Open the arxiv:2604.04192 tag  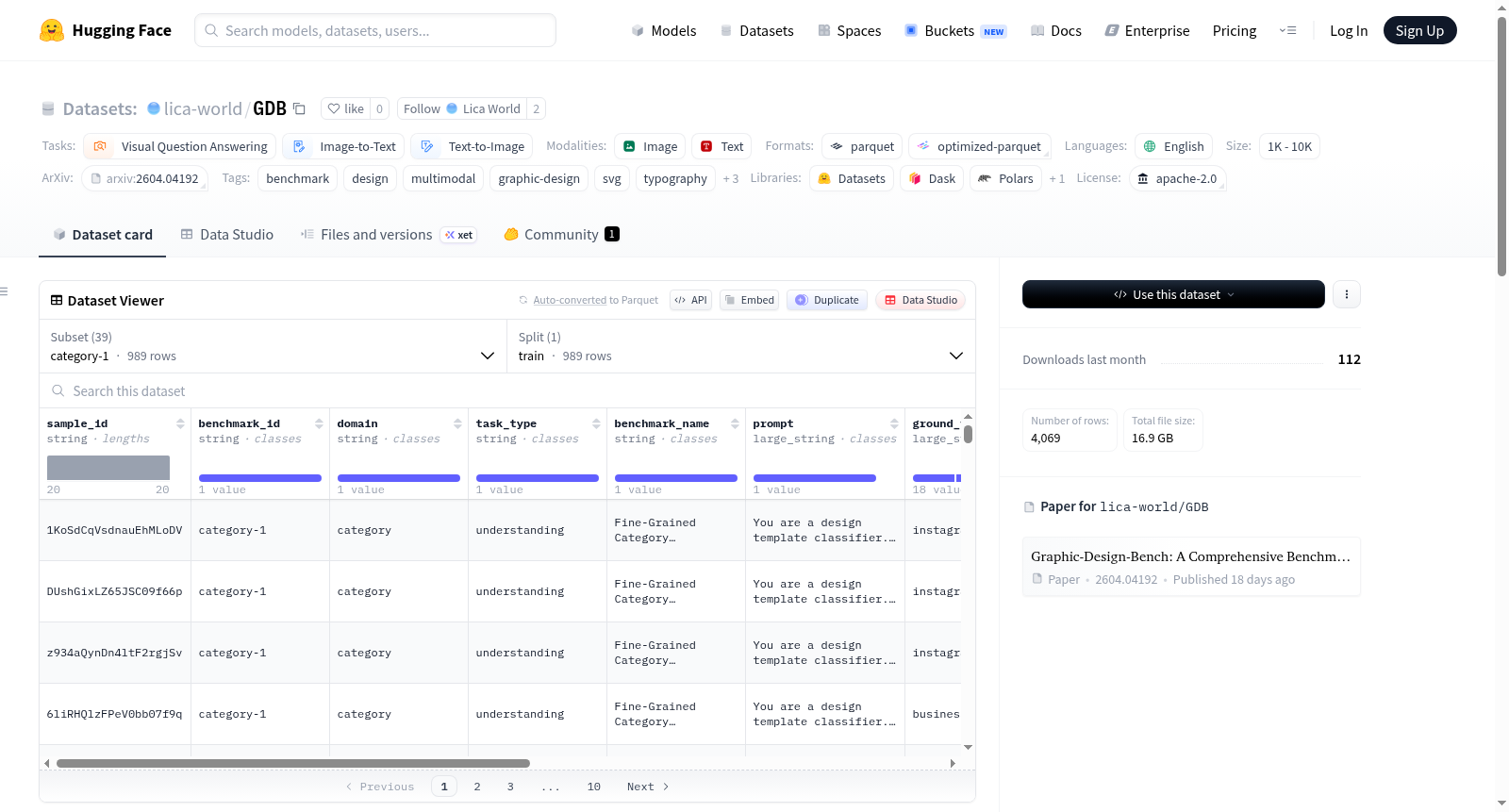(144, 178)
